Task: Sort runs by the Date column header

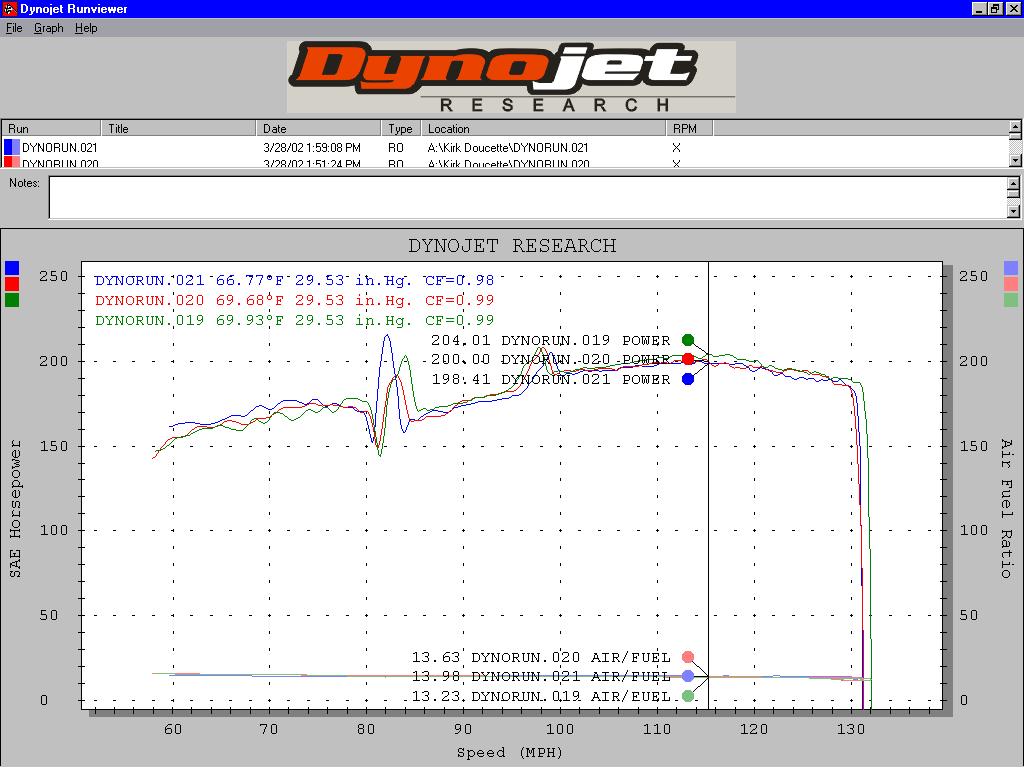Action: (319, 129)
